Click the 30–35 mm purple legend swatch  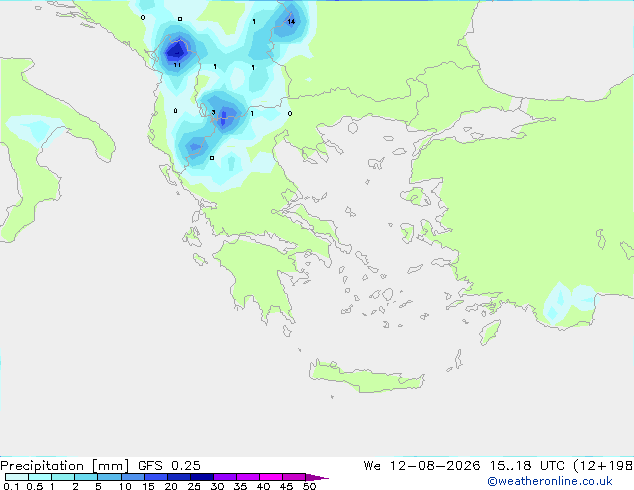[x=224, y=477]
